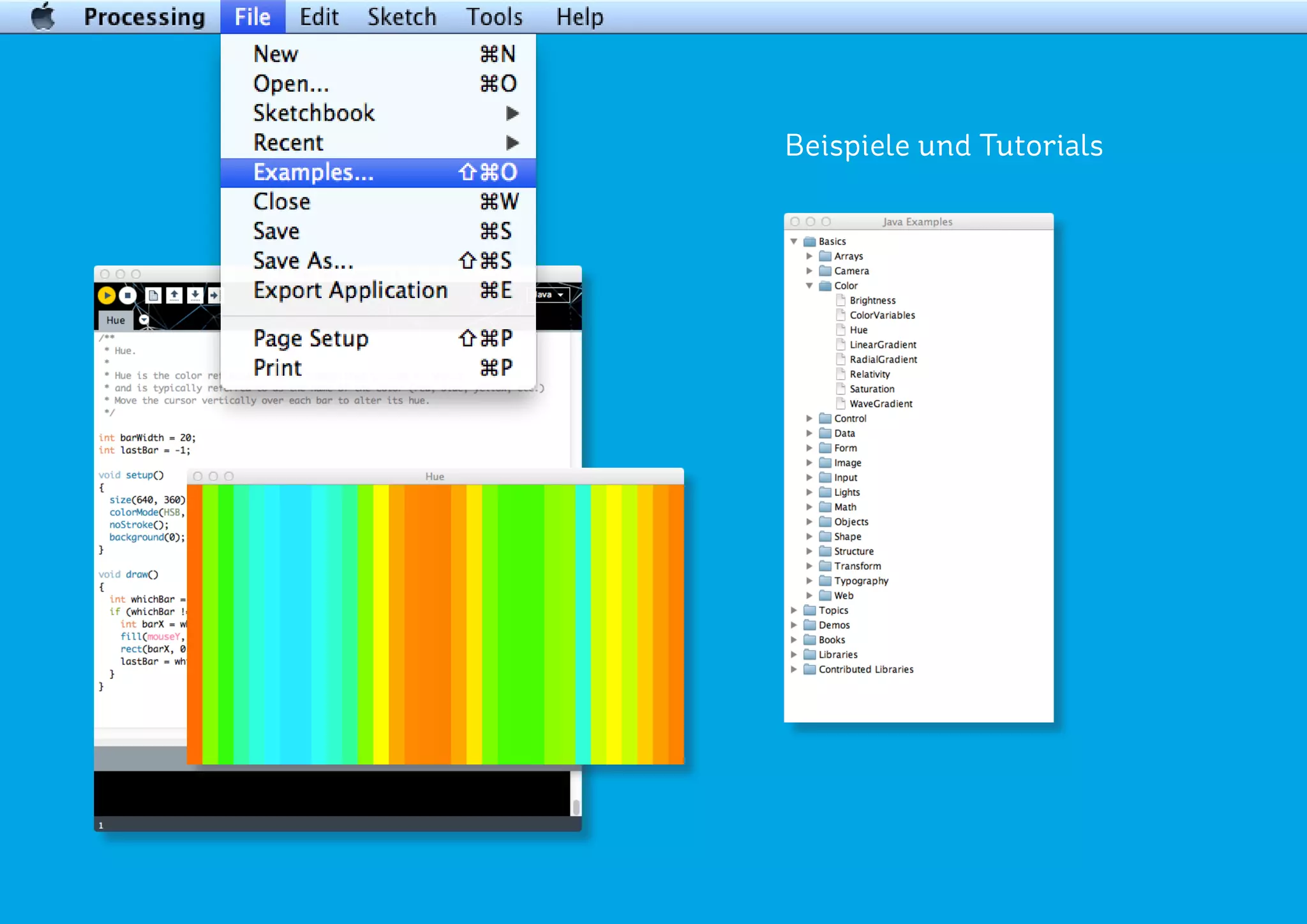This screenshot has height=924, width=1307.
Task: Choose Open... from the File menu
Action: point(378,84)
